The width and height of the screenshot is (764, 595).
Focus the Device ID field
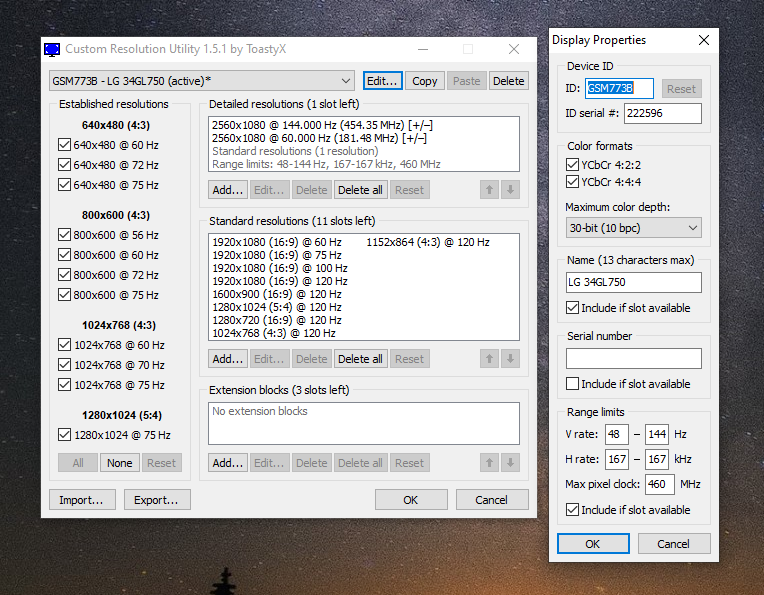619,89
